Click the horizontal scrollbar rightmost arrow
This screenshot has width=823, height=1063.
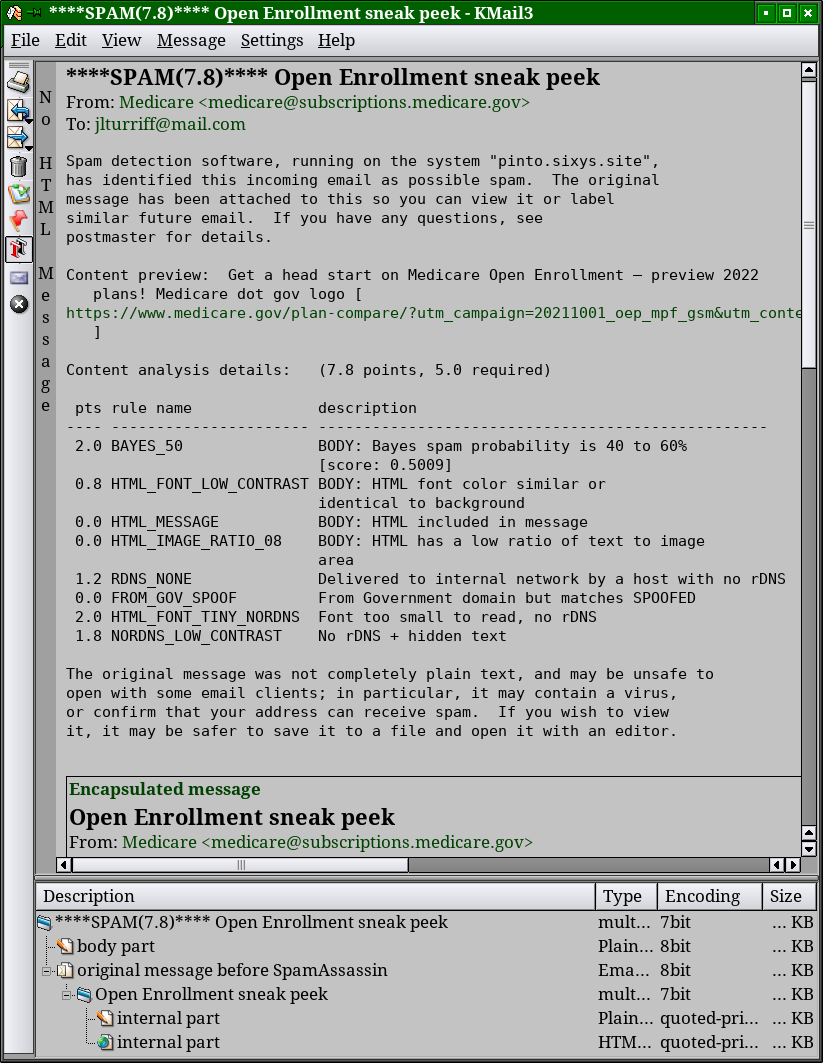tap(792, 865)
